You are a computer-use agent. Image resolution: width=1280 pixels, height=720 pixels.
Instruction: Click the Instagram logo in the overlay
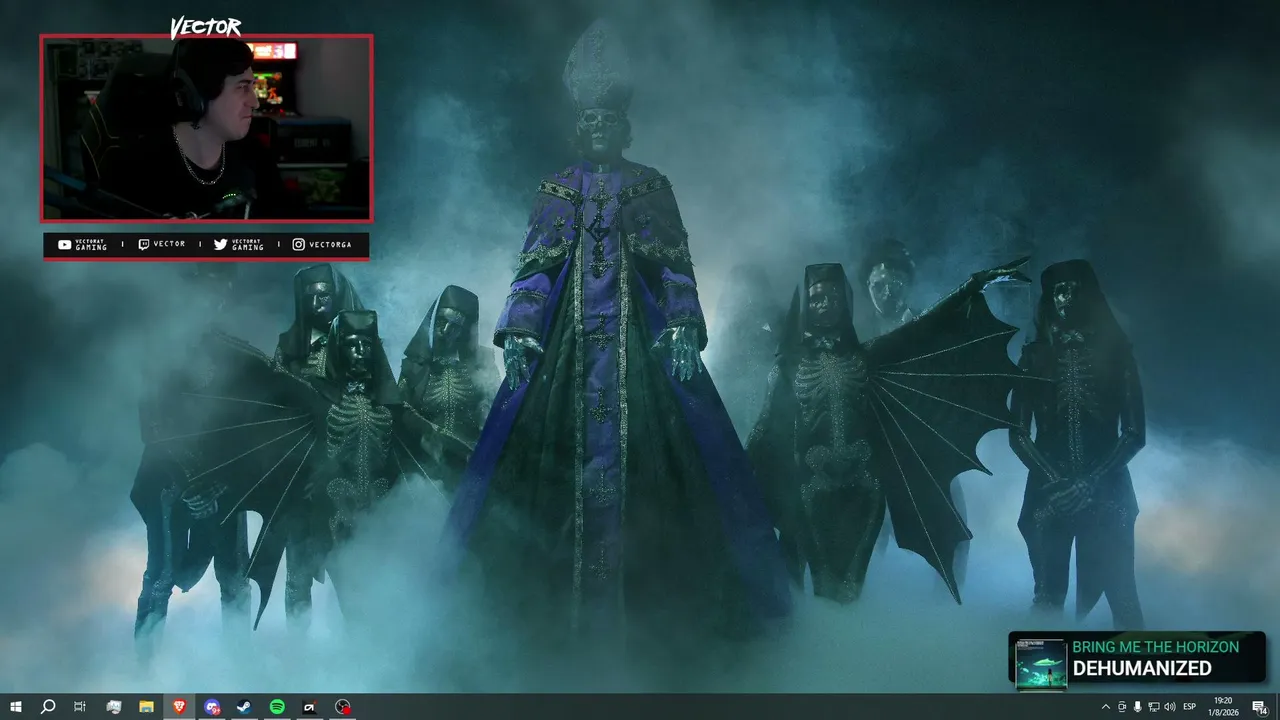298,245
